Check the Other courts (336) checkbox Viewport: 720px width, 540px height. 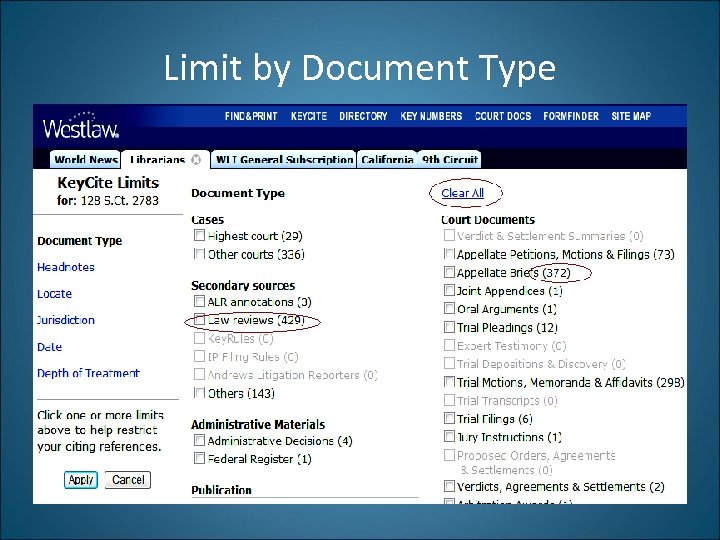[x=199, y=254]
